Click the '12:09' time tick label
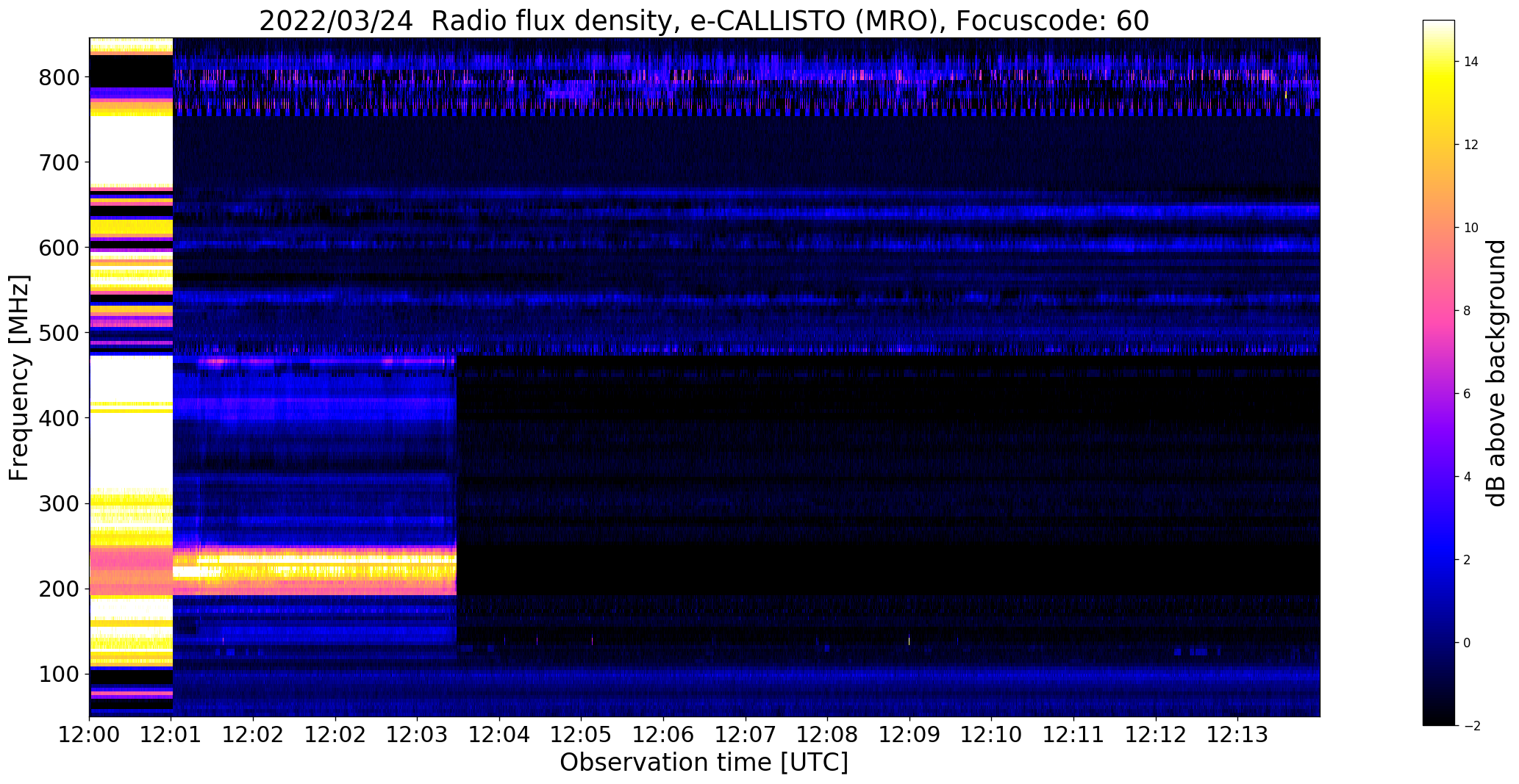1519x784 pixels. tap(909, 734)
